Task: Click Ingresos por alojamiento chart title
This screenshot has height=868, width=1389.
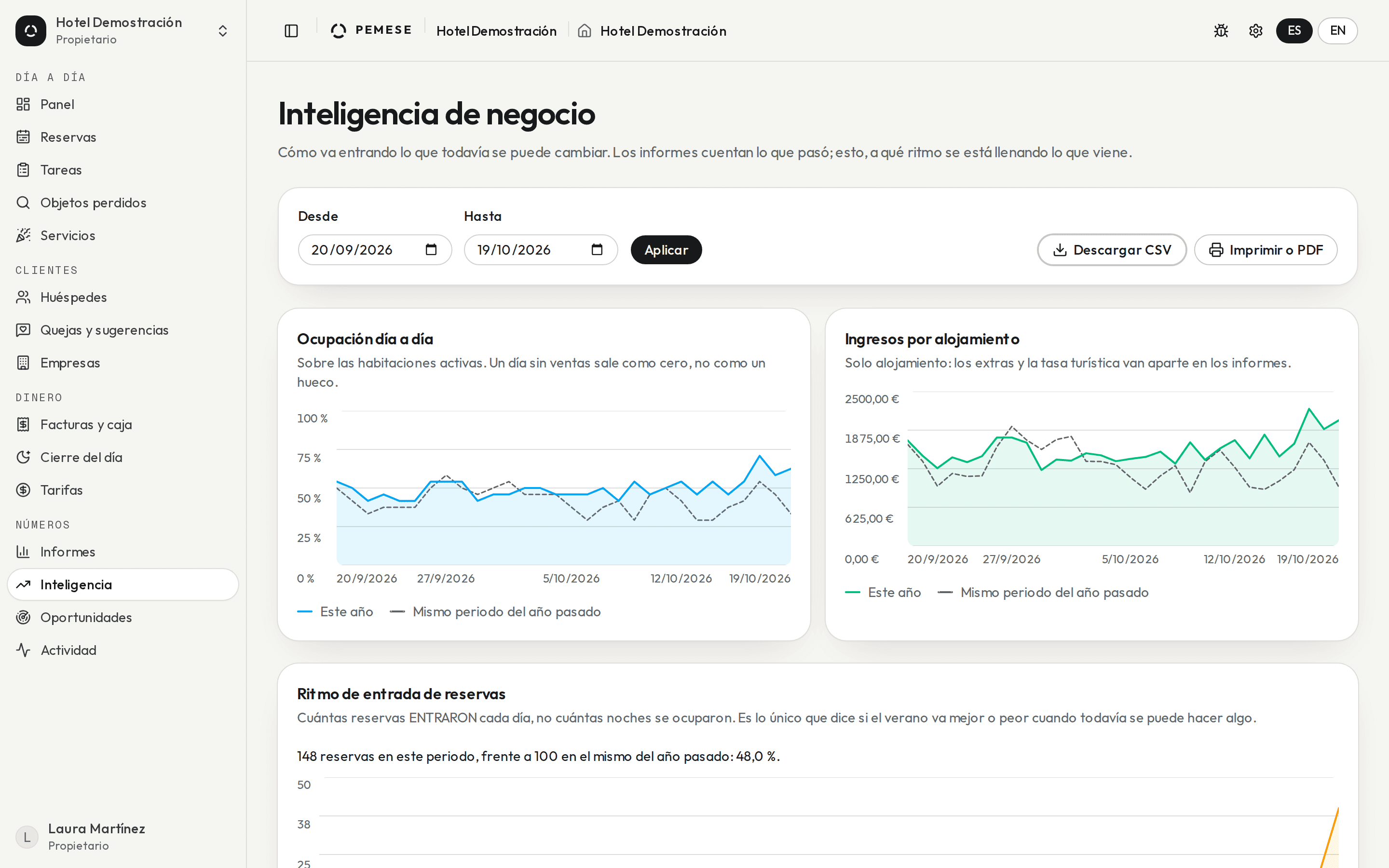Action: click(x=932, y=339)
